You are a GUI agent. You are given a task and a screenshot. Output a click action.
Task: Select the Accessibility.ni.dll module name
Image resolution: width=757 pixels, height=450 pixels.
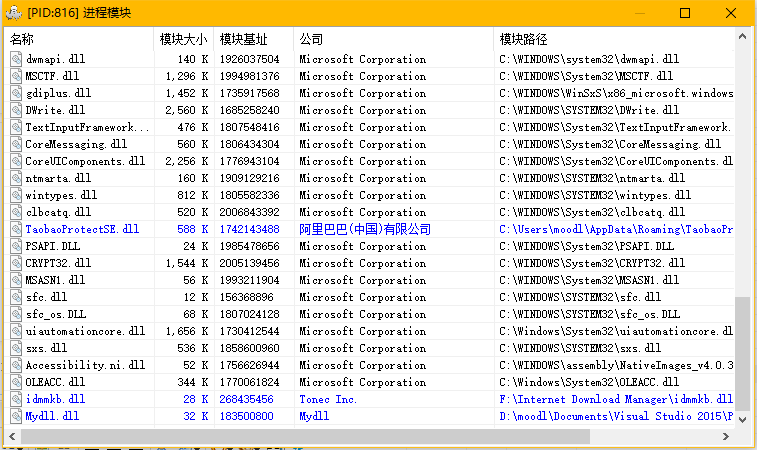pyautogui.click(x=85, y=365)
